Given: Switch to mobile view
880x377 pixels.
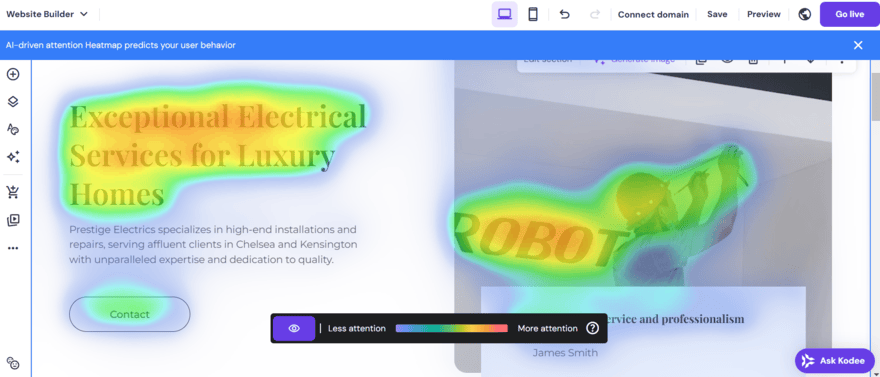Looking at the screenshot, I should coord(533,14).
